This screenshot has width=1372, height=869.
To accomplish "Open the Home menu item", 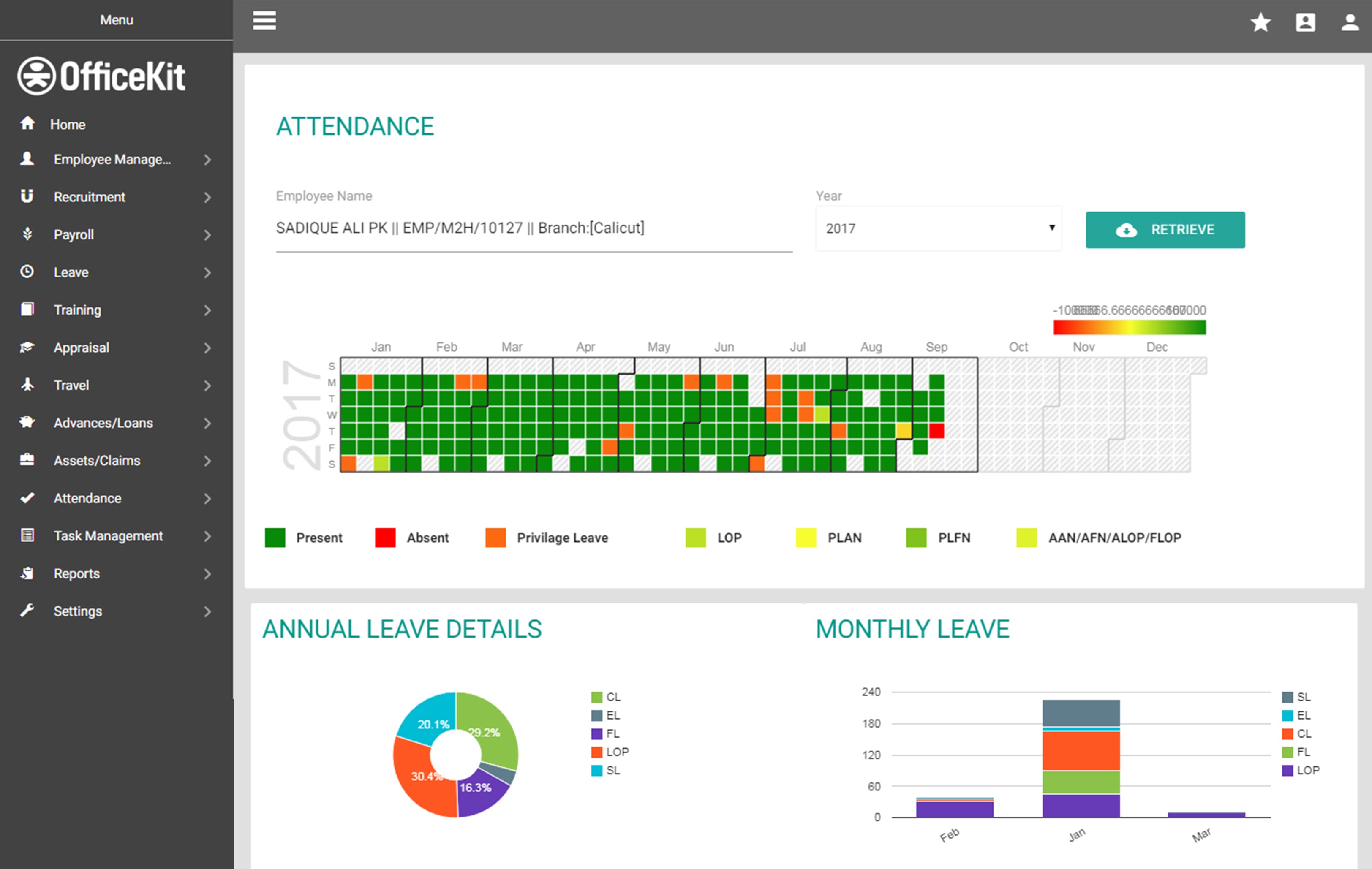I will [116, 124].
